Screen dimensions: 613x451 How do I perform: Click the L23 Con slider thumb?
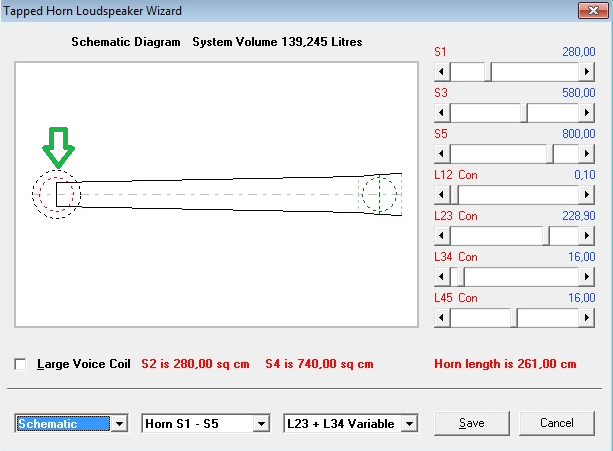pyautogui.click(x=546, y=236)
